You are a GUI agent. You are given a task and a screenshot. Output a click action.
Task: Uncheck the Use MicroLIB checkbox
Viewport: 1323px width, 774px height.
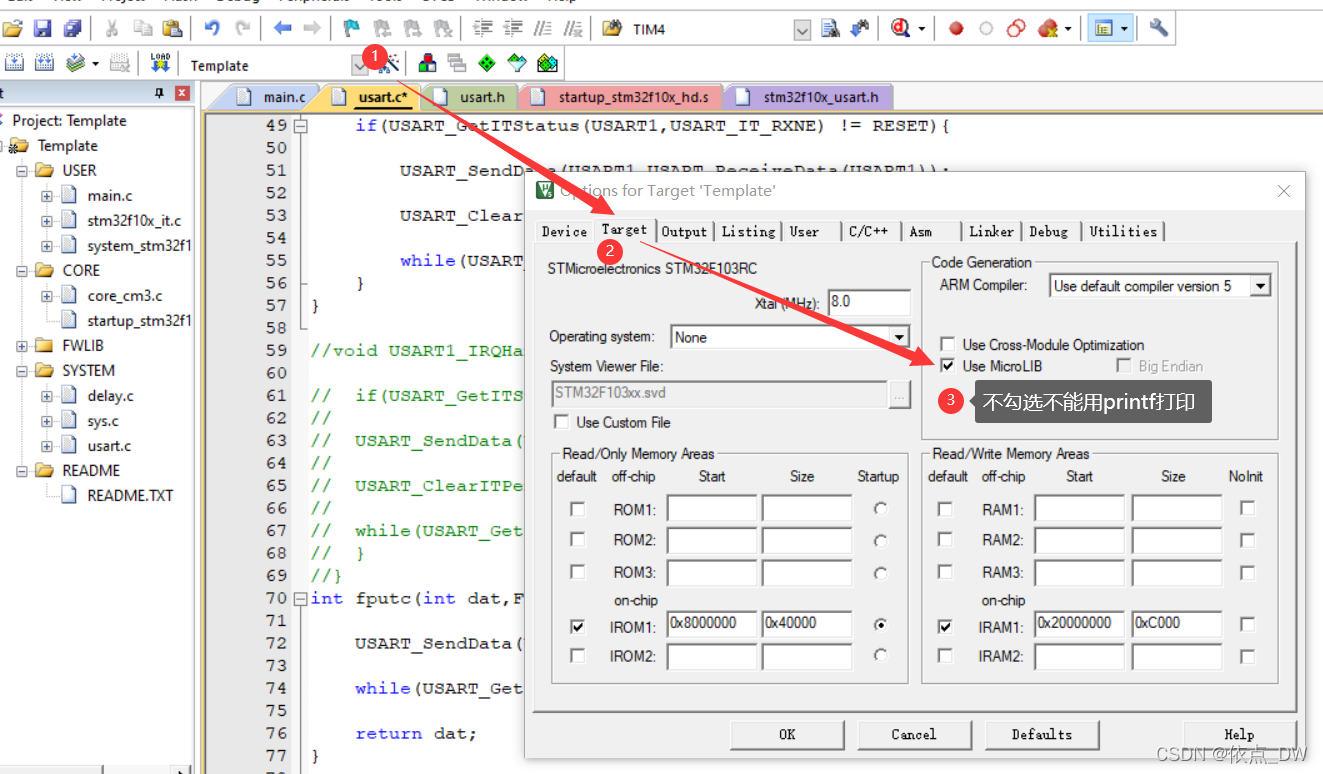(947, 366)
